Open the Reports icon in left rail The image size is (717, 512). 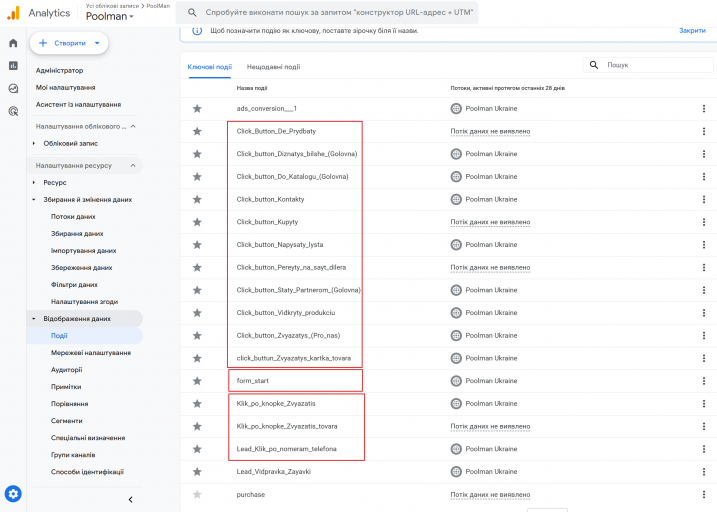click(x=13, y=66)
